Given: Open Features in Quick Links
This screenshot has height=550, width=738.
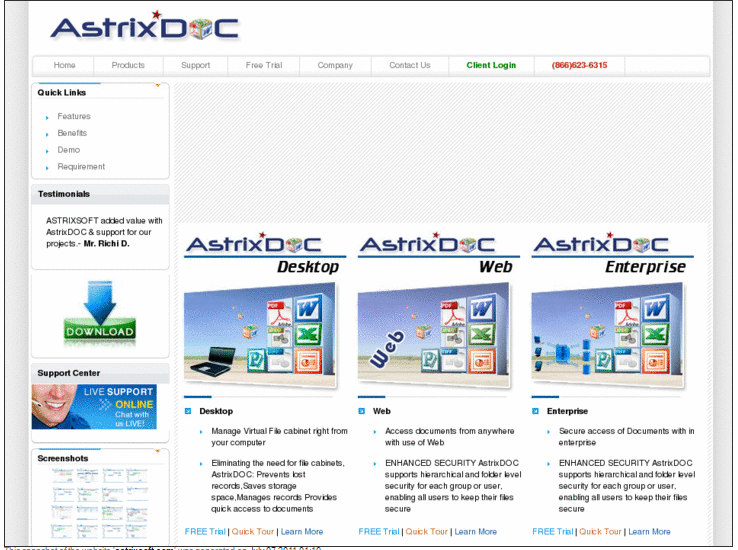Looking at the screenshot, I should pos(74,117).
